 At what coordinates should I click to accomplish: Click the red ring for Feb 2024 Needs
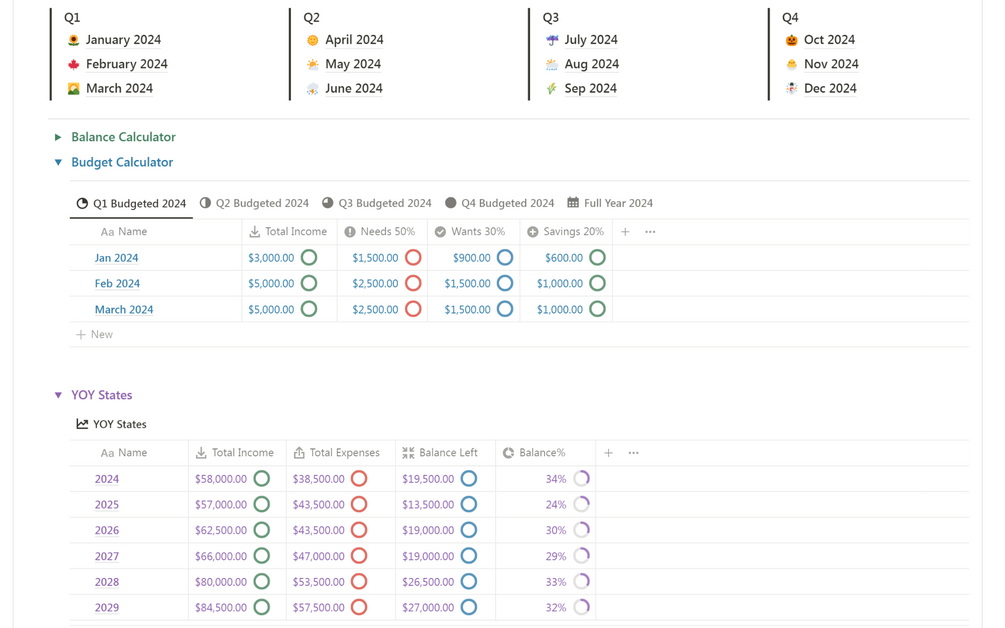coord(413,284)
